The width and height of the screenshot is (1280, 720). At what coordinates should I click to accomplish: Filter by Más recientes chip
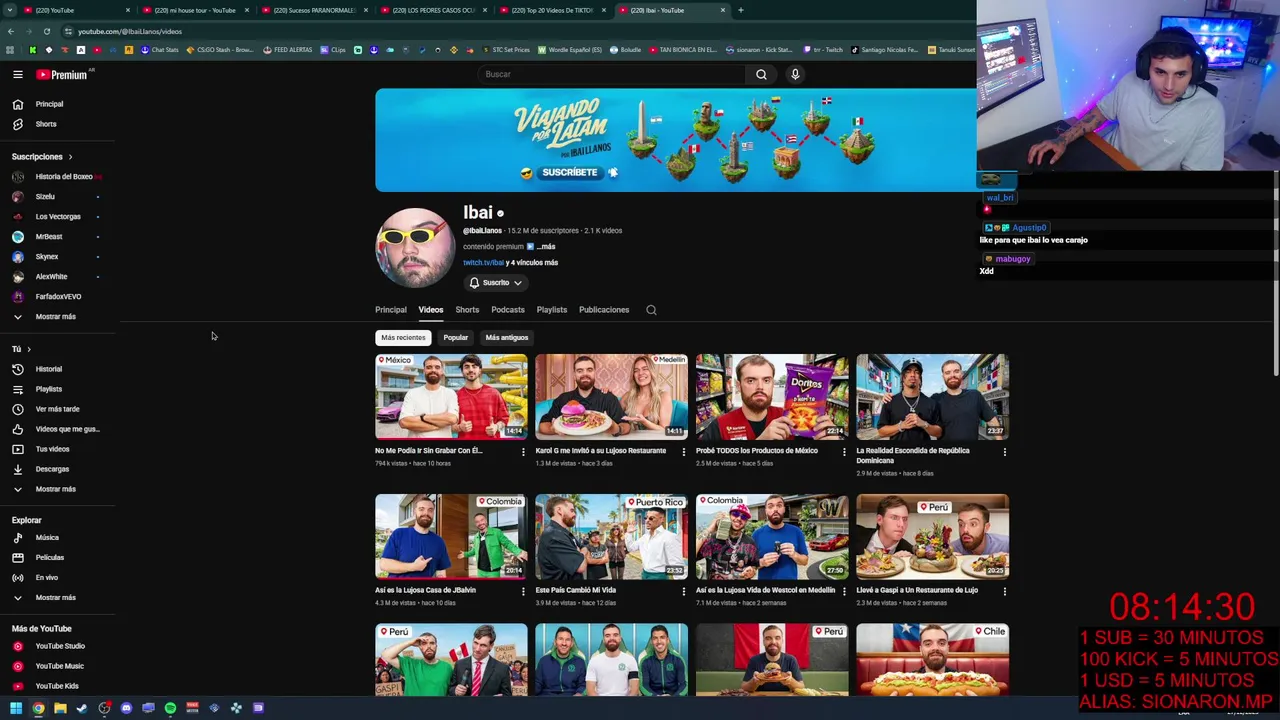(x=403, y=338)
